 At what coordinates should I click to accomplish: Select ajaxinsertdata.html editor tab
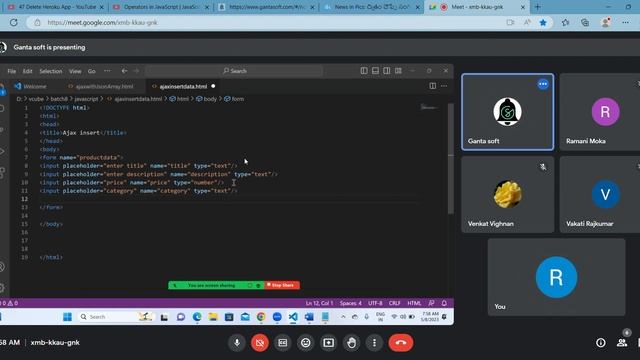[x=183, y=86]
